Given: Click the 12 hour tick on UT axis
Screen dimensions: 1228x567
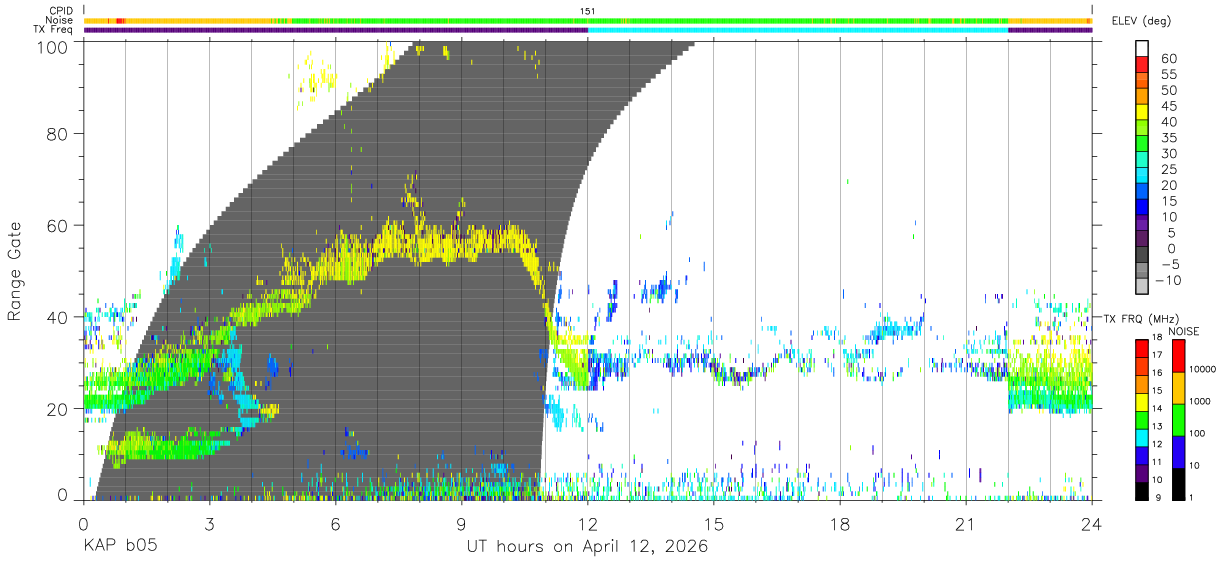Looking at the screenshot, I should [x=588, y=524].
